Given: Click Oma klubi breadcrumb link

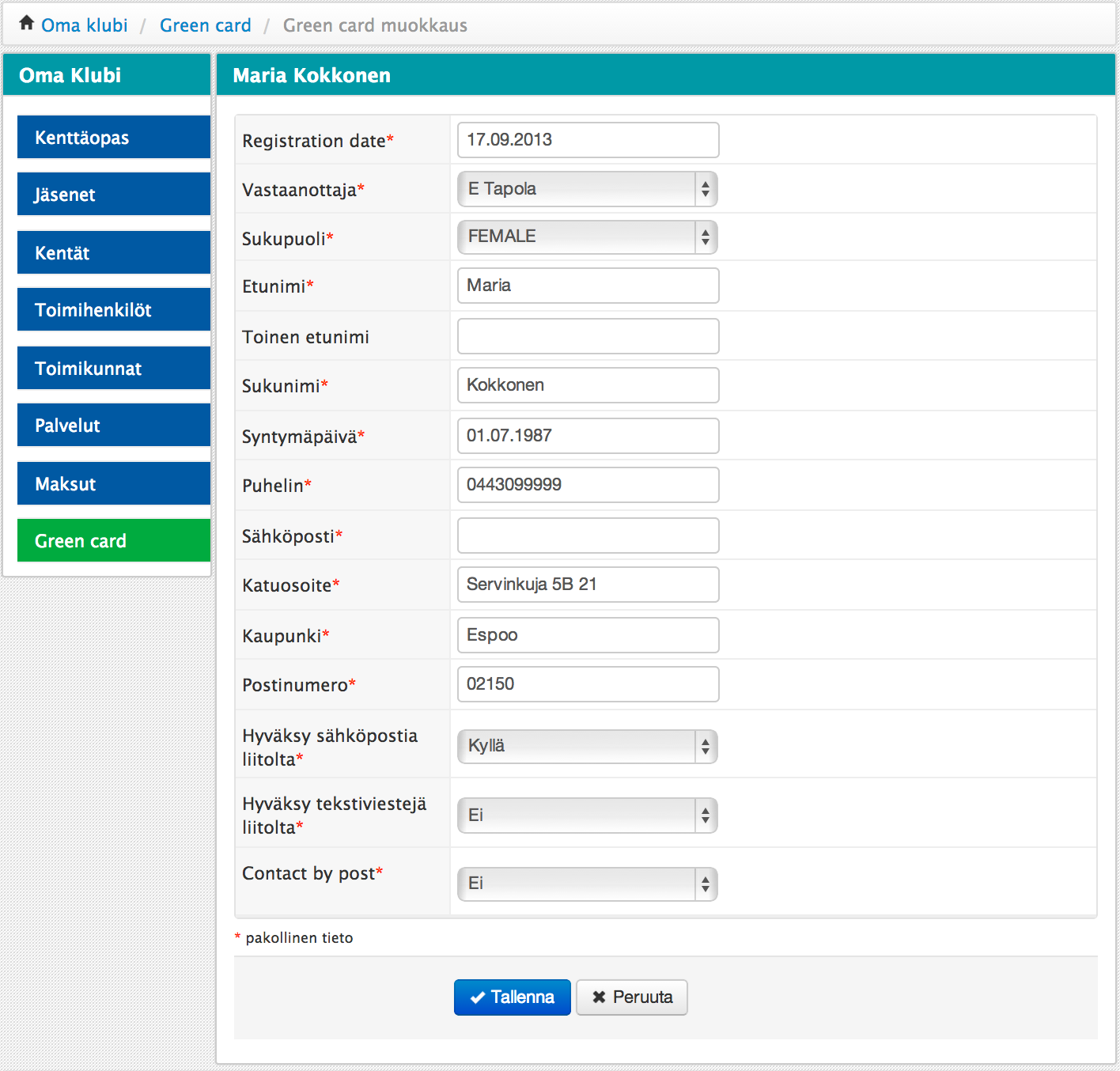Looking at the screenshot, I should 84,25.
